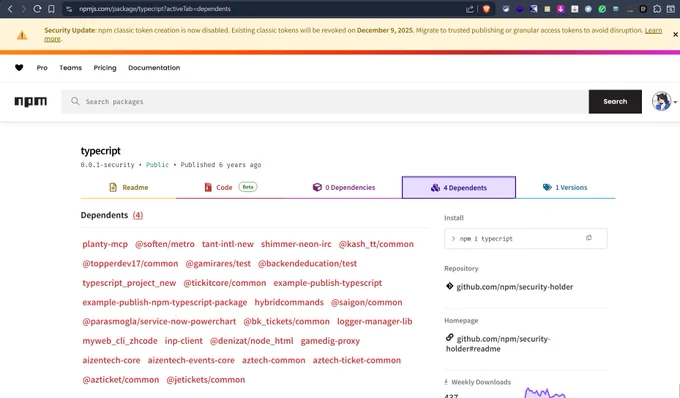Open the example-publish-npm-typescript-package link
The width and height of the screenshot is (680, 398).
[x=165, y=302]
